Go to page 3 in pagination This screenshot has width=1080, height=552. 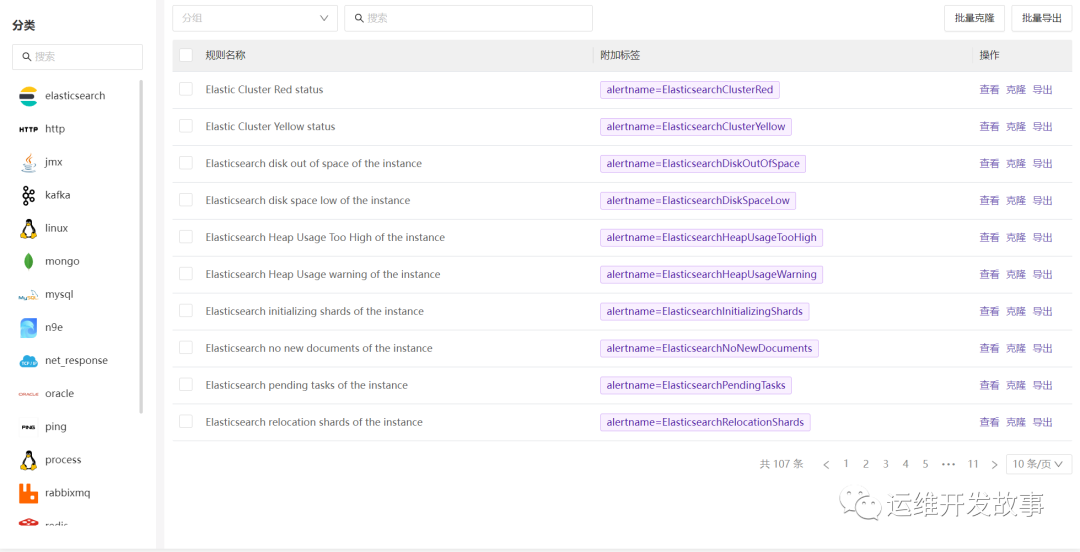pos(885,464)
